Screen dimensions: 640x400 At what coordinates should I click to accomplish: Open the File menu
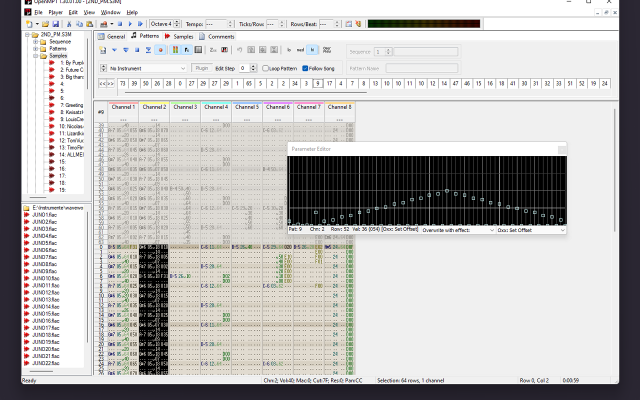[x=38, y=12]
